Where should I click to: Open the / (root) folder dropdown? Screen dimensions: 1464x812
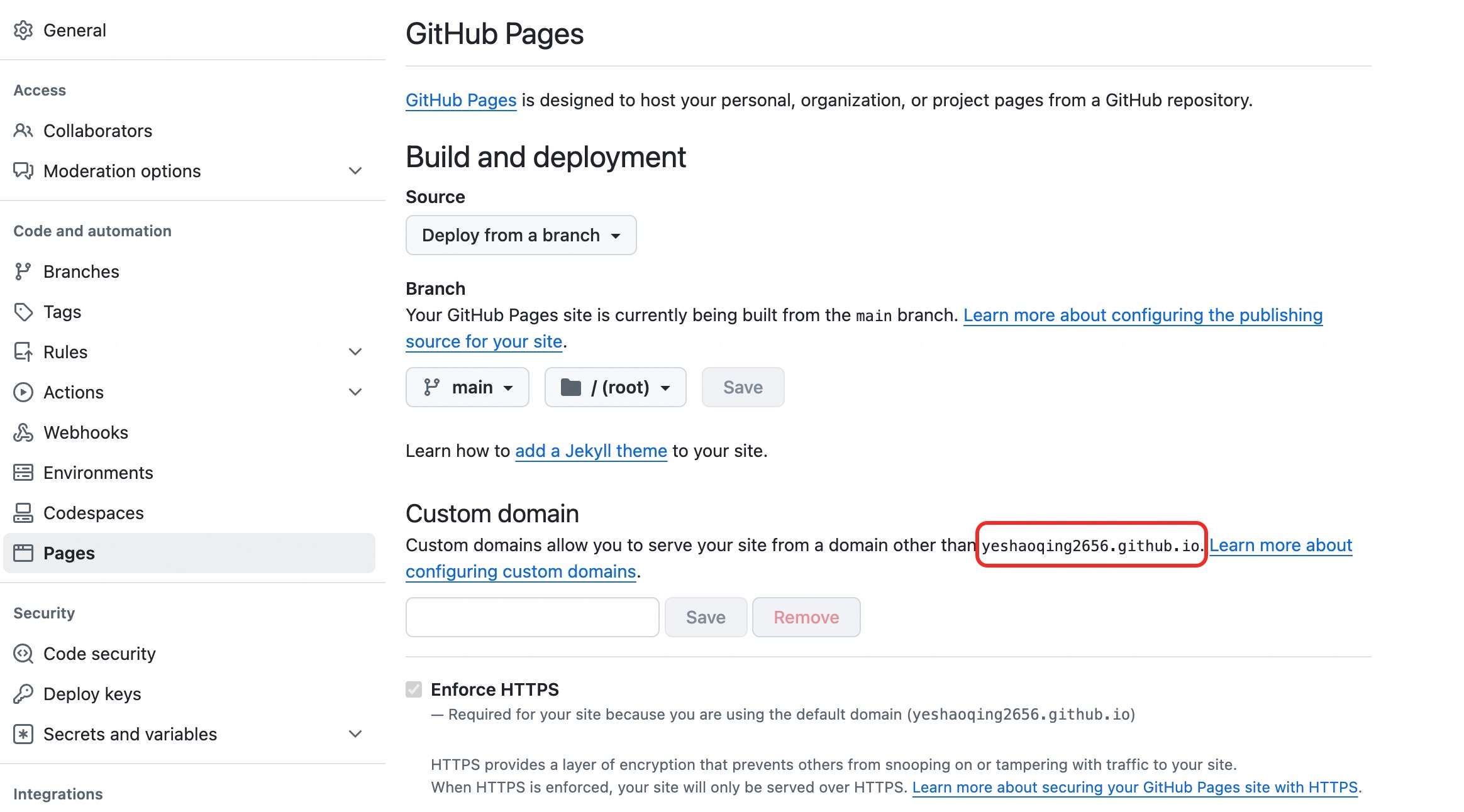pos(615,387)
